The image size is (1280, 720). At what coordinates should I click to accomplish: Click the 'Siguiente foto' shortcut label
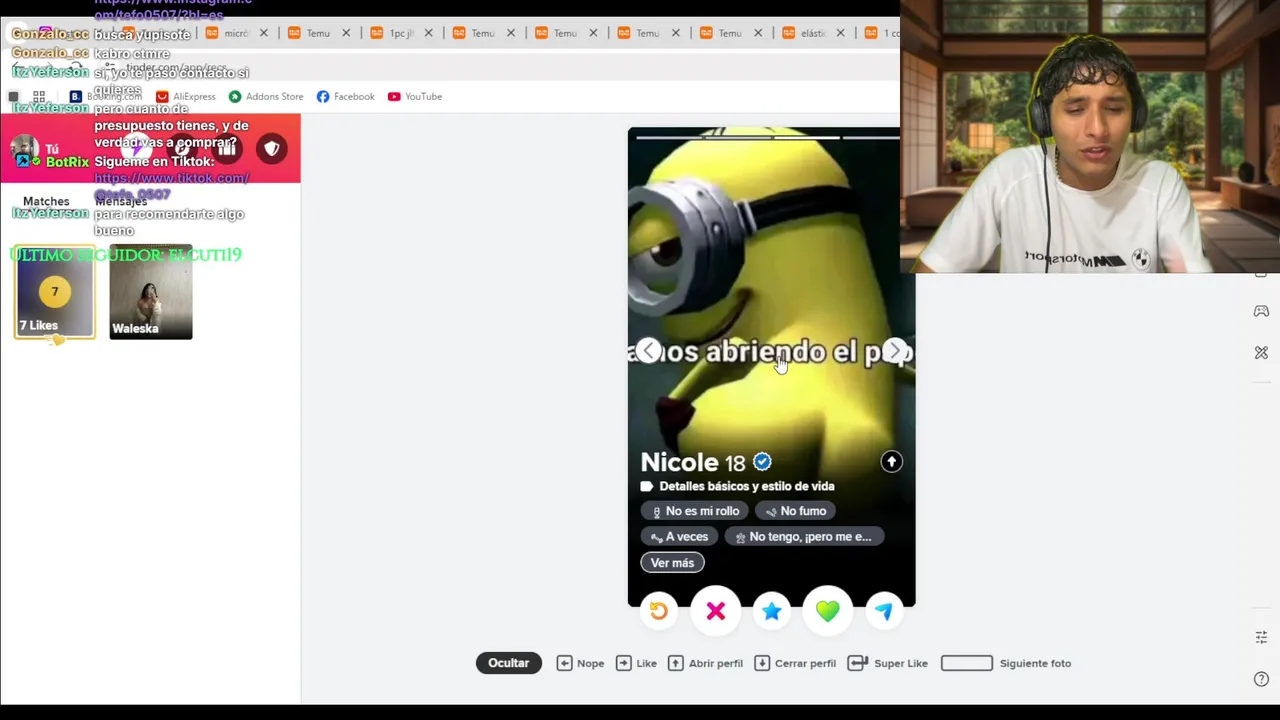(x=1035, y=663)
